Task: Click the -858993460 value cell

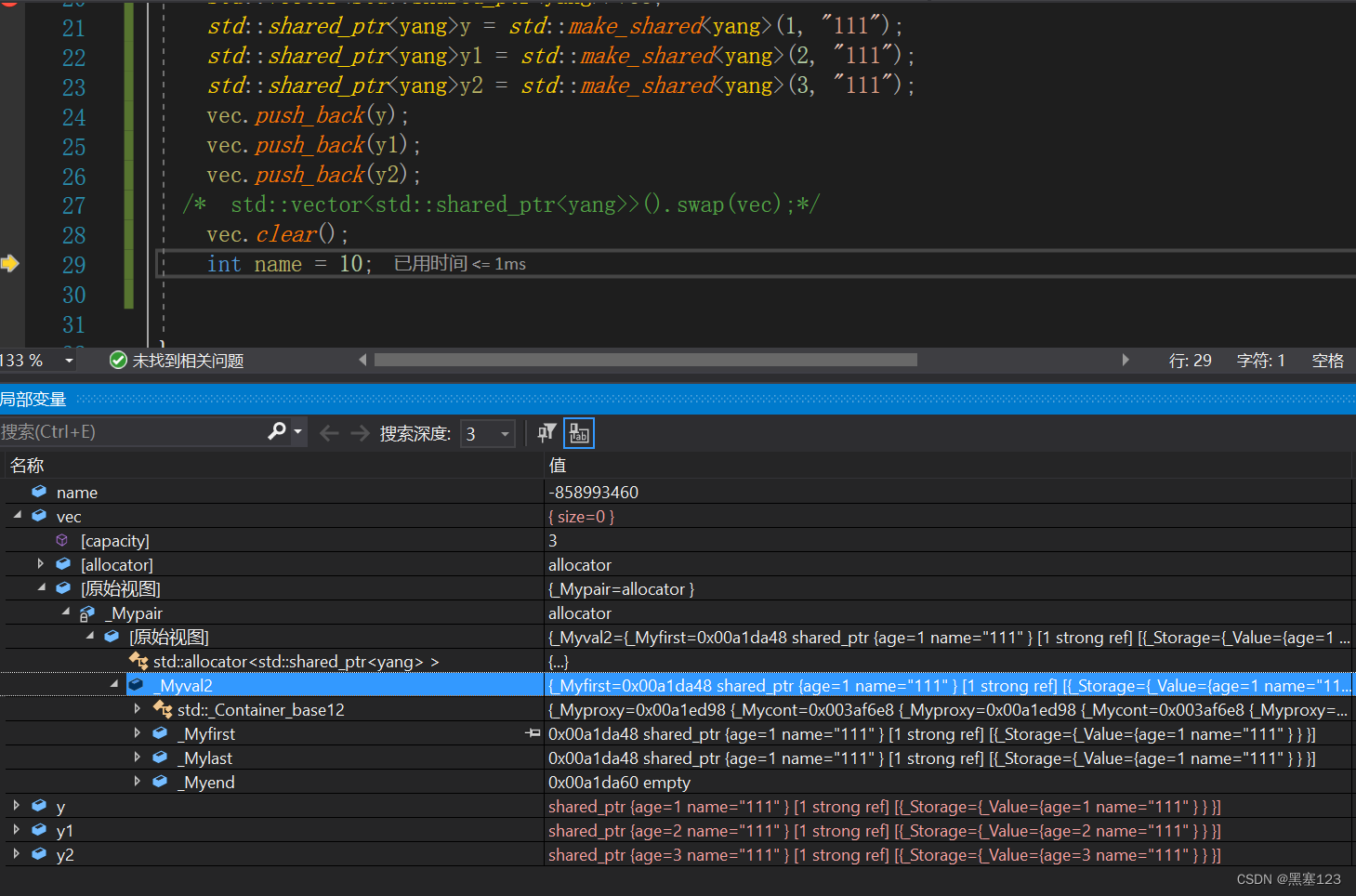Action: click(x=593, y=492)
